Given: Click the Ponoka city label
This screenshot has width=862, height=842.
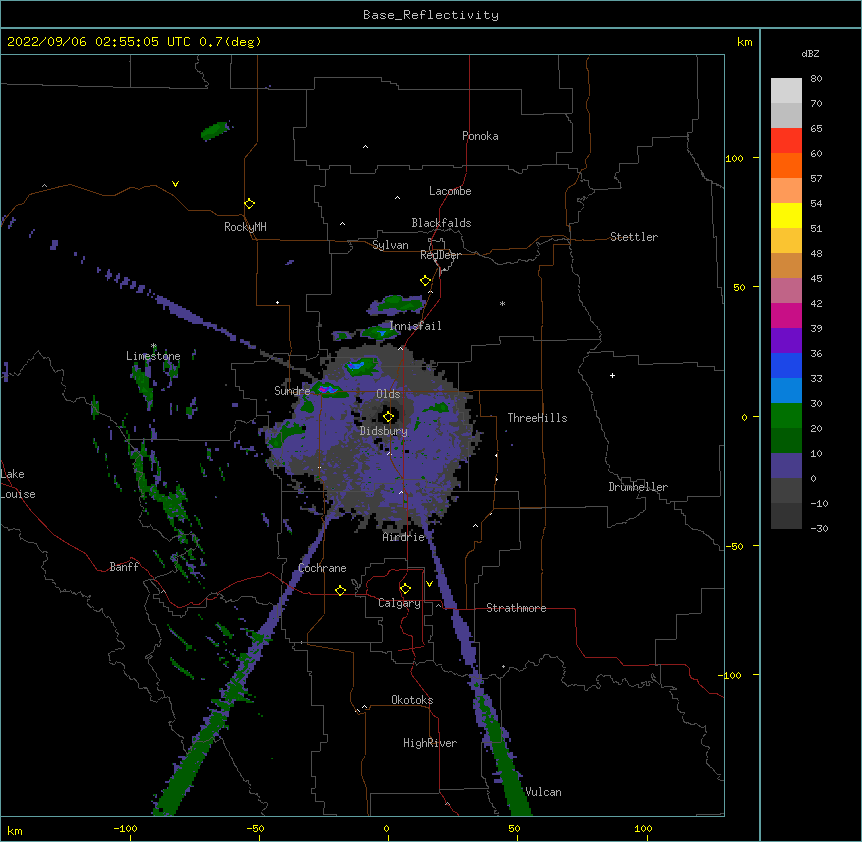Looking at the screenshot, I should click(x=480, y=136).
